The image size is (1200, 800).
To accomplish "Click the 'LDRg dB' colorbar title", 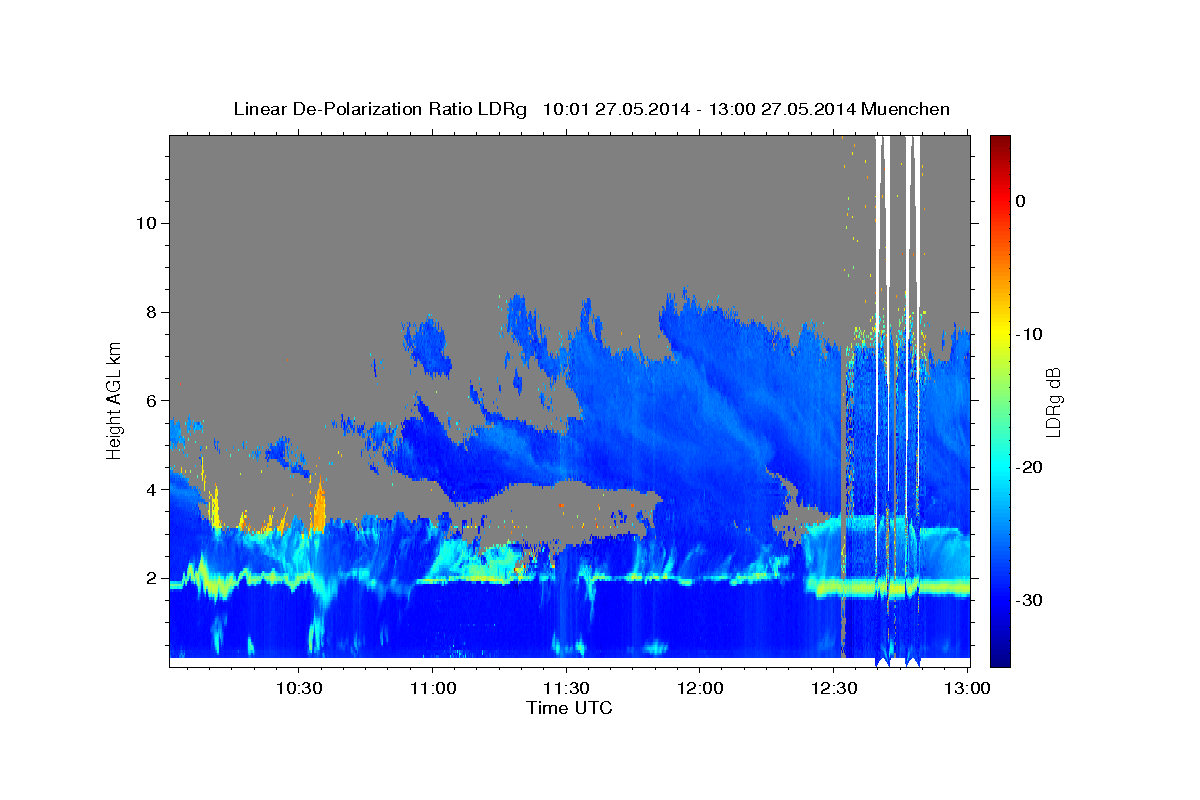I will [x=1053, y=400].
